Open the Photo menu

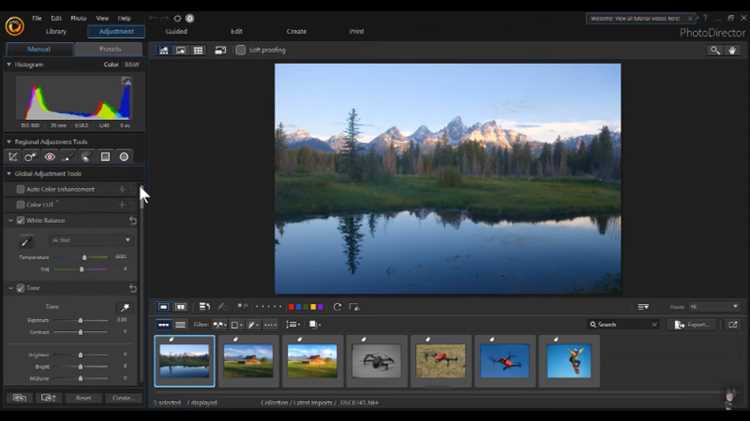coord(78,18)
